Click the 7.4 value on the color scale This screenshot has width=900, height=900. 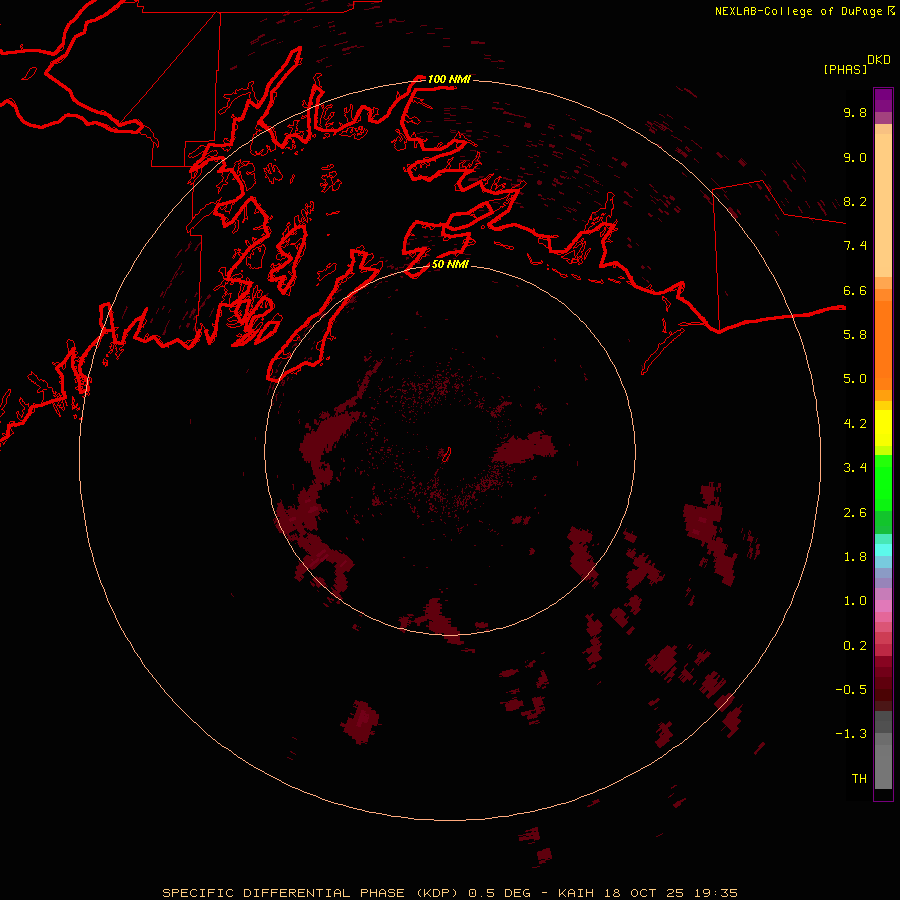point(855,246)
